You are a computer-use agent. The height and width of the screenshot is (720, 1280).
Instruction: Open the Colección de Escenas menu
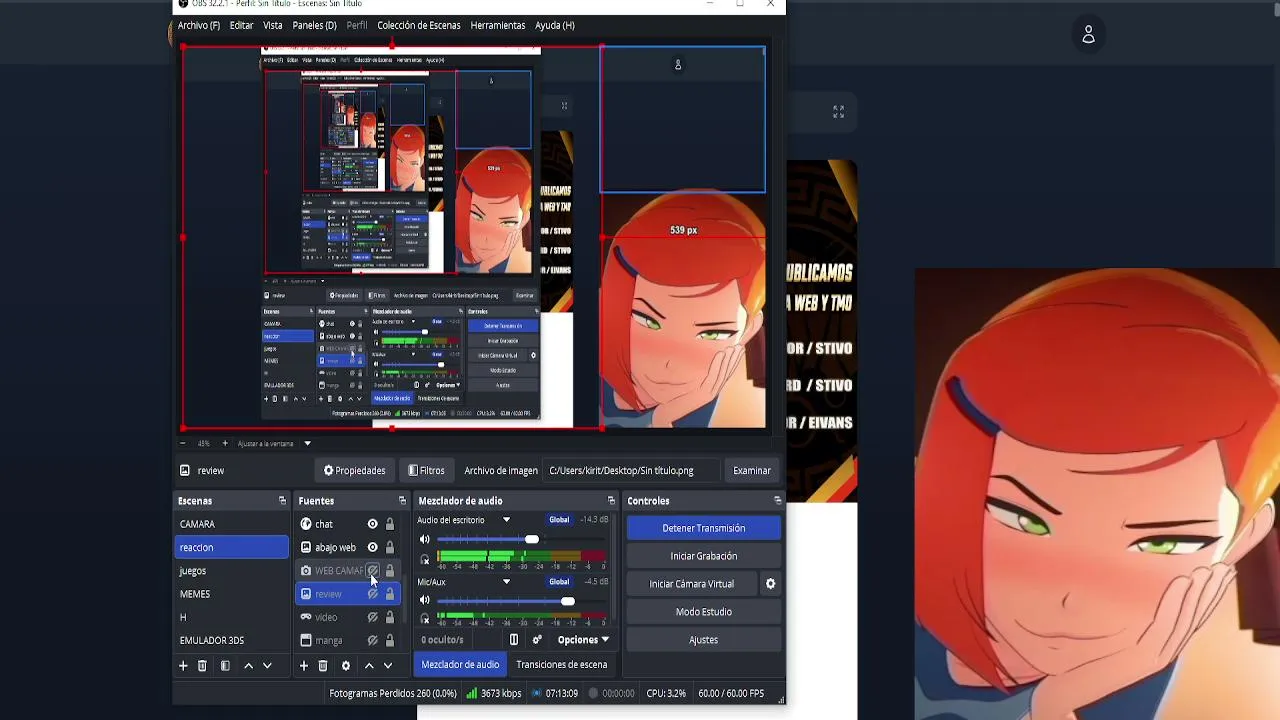(418, 25)
